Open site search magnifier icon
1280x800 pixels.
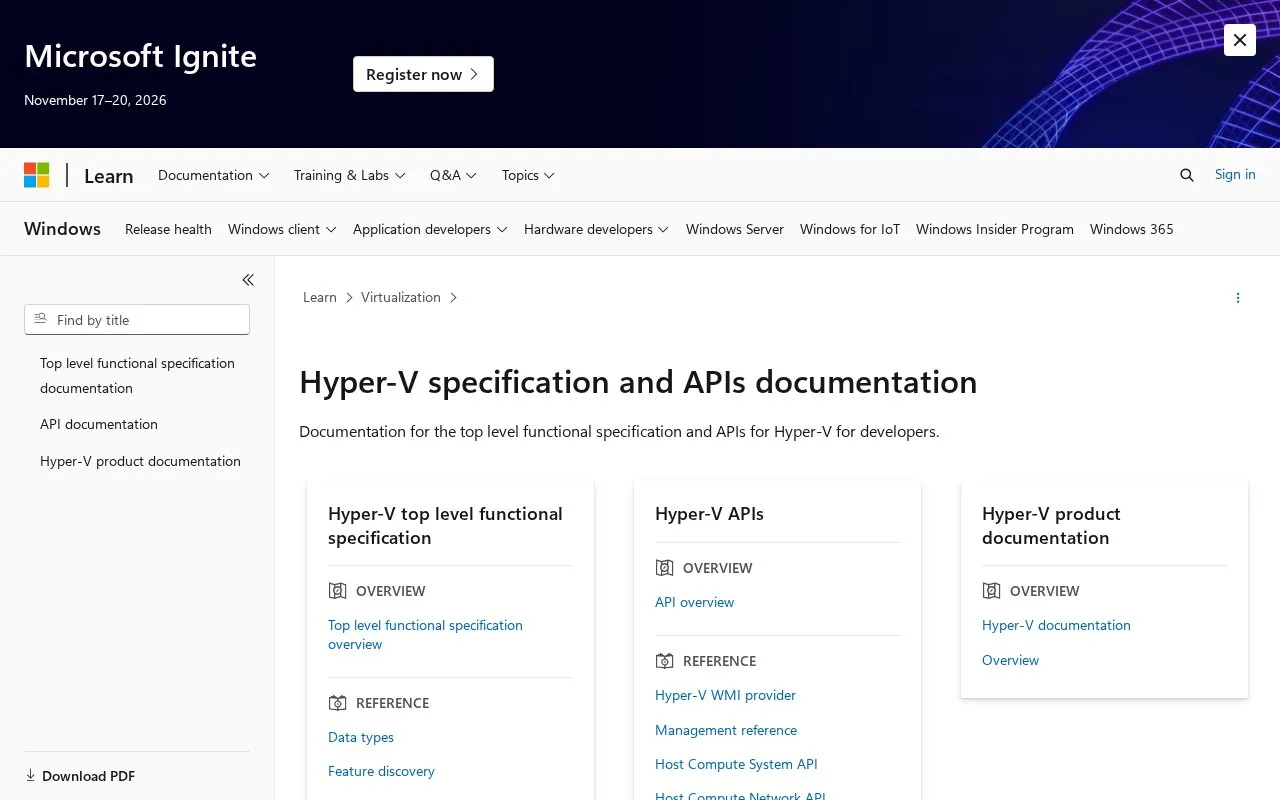click(1187, 175)
